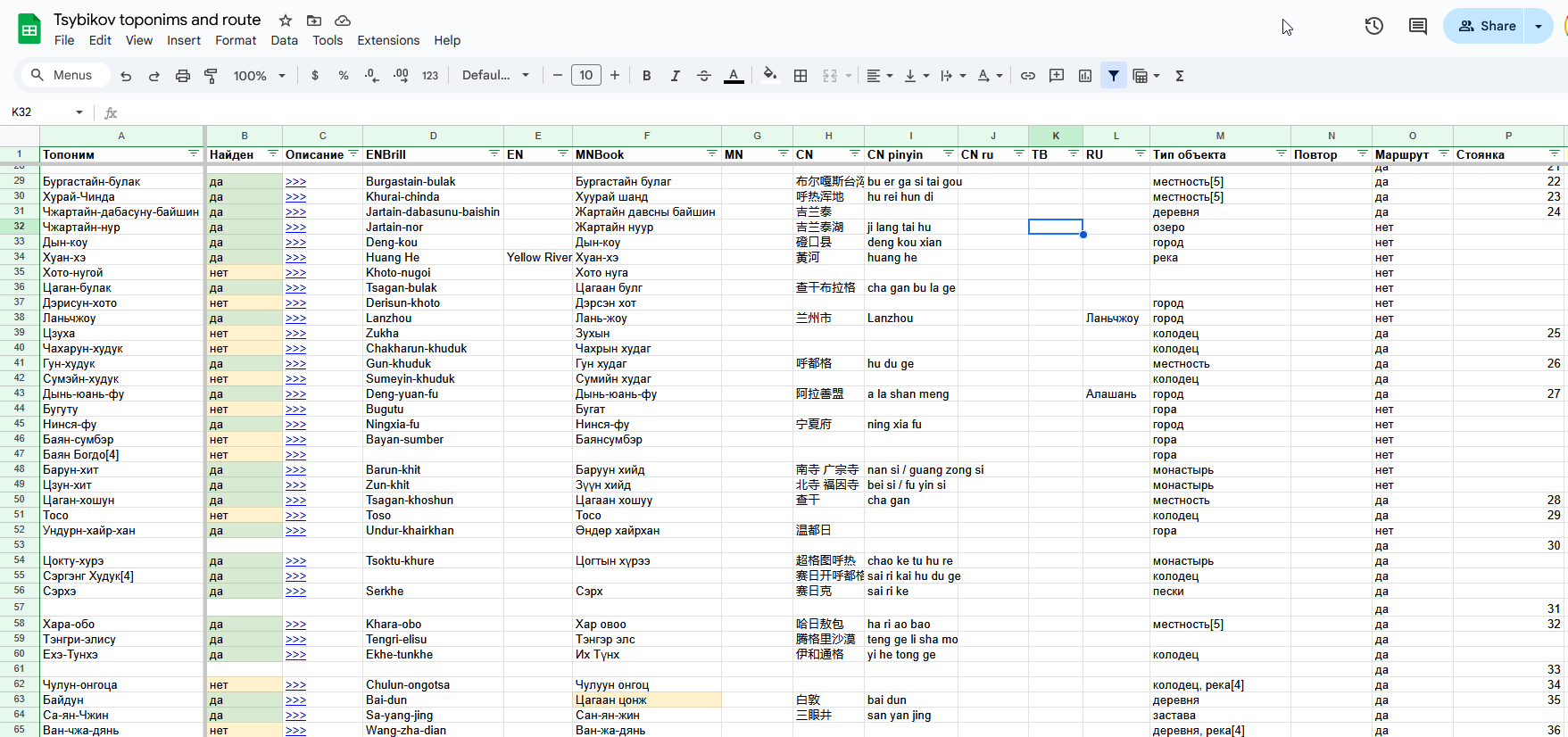This screenshot has height=737, width=1568.
Task: Open the Borders tool
Action: tap(801, 76)
